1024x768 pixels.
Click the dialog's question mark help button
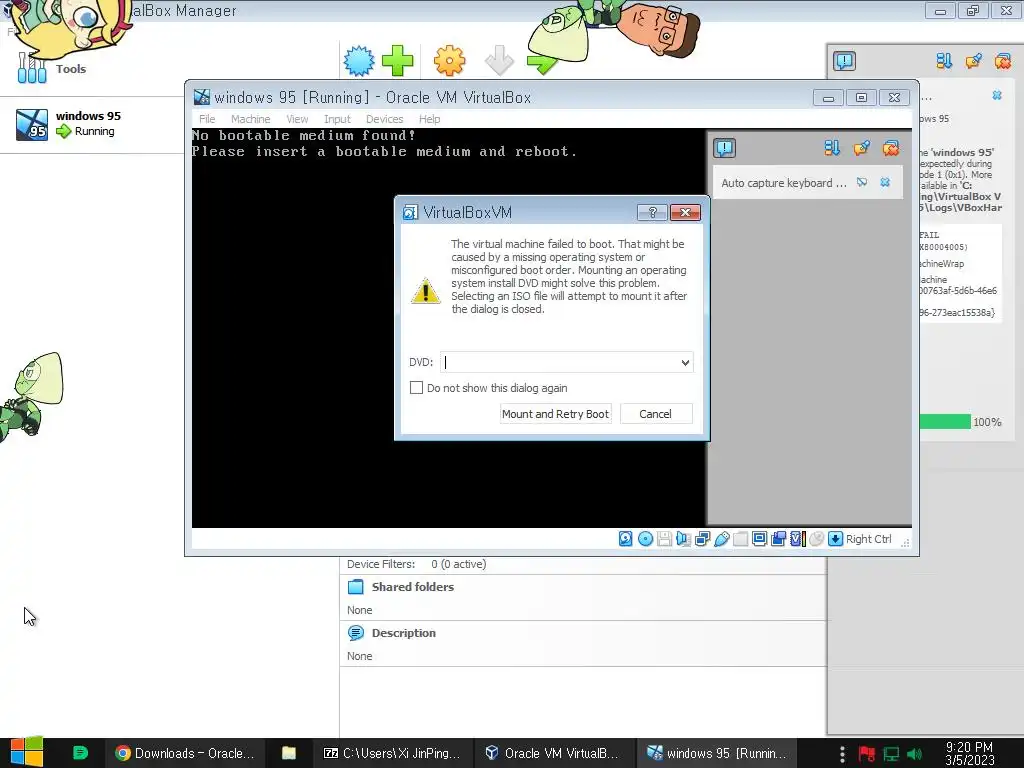pyautogui.click(x=652, y=212)
